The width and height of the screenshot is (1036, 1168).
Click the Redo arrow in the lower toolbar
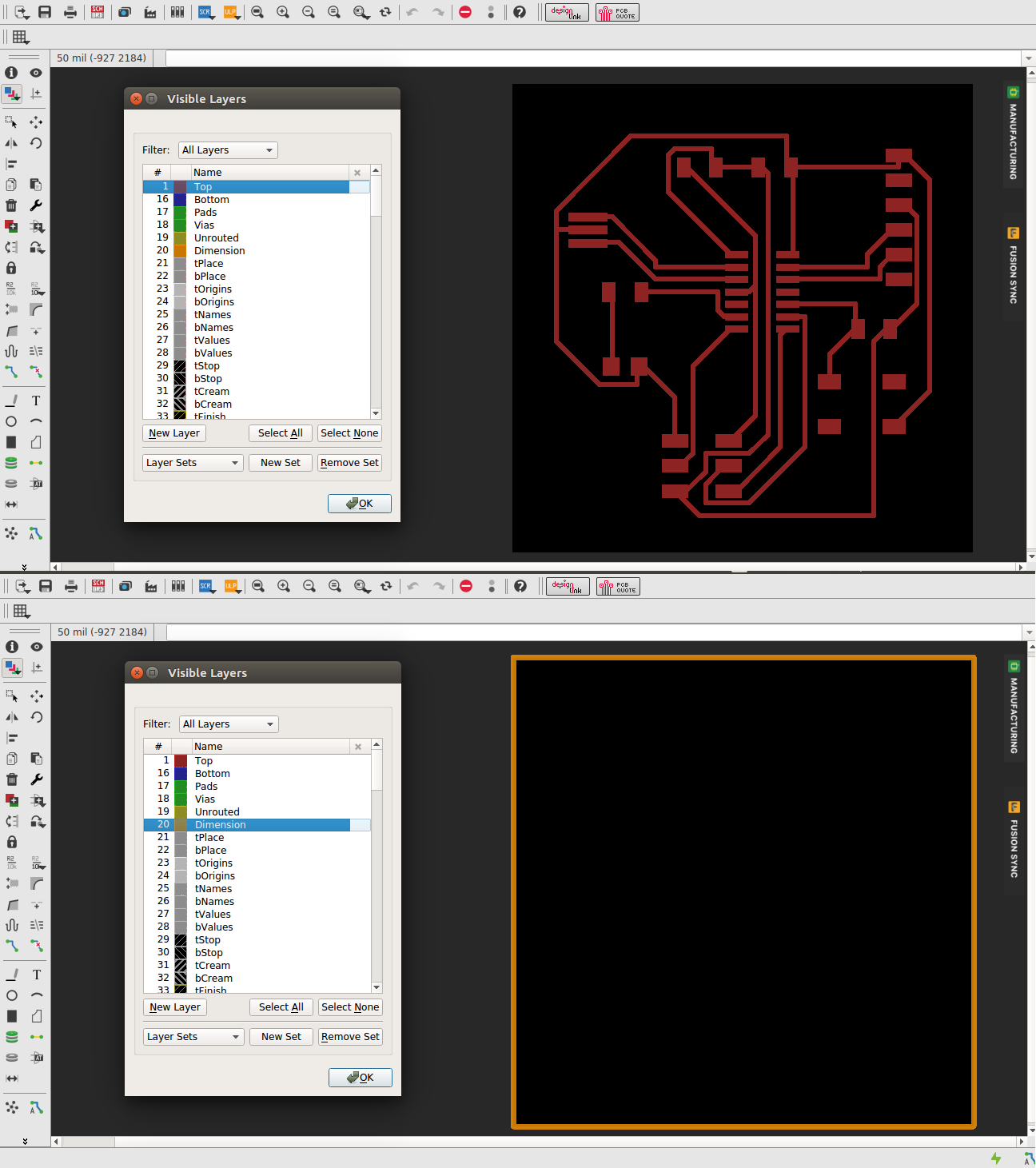tap(439, 586)
